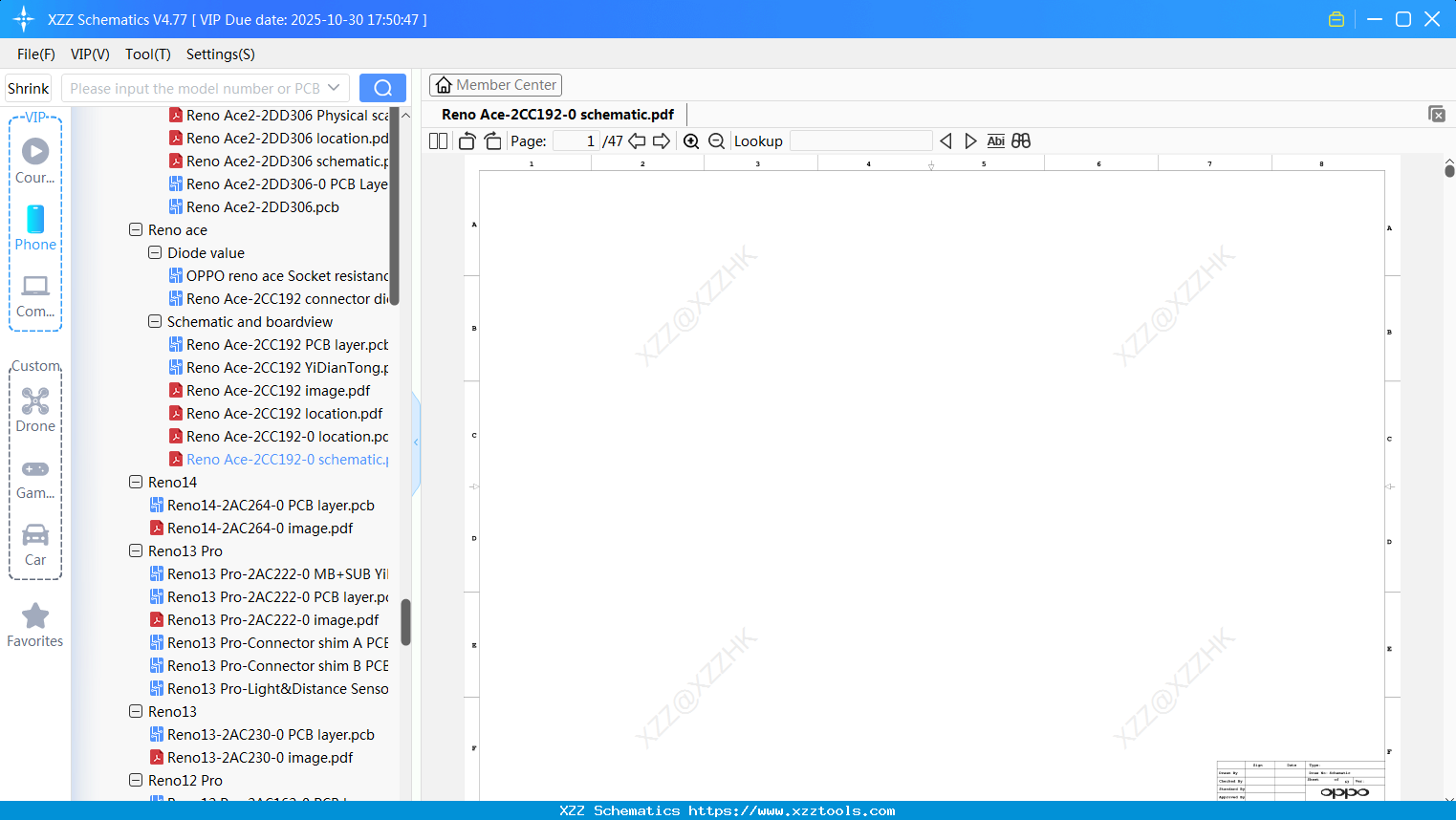Screen dimensions: 1456x820
Task: Close the document panel icon at top right
Action: 1437,114
